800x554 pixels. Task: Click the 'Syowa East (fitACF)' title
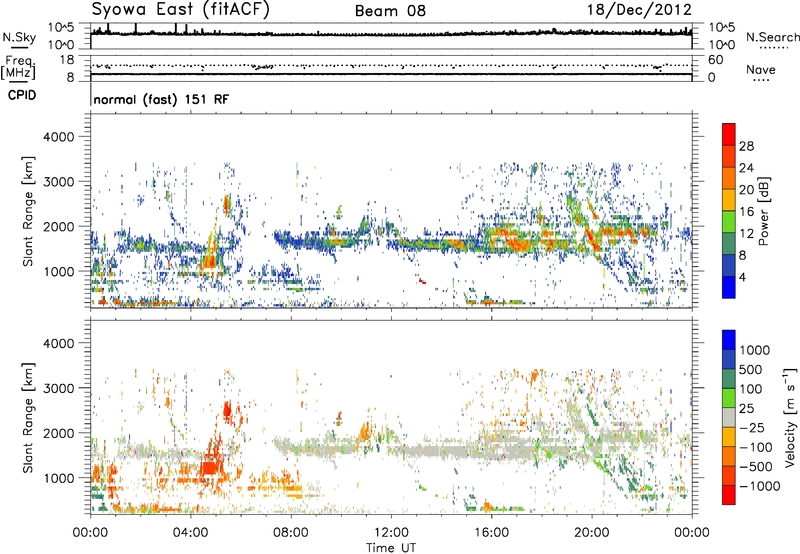pyautogui.click(x=180, y=10)
